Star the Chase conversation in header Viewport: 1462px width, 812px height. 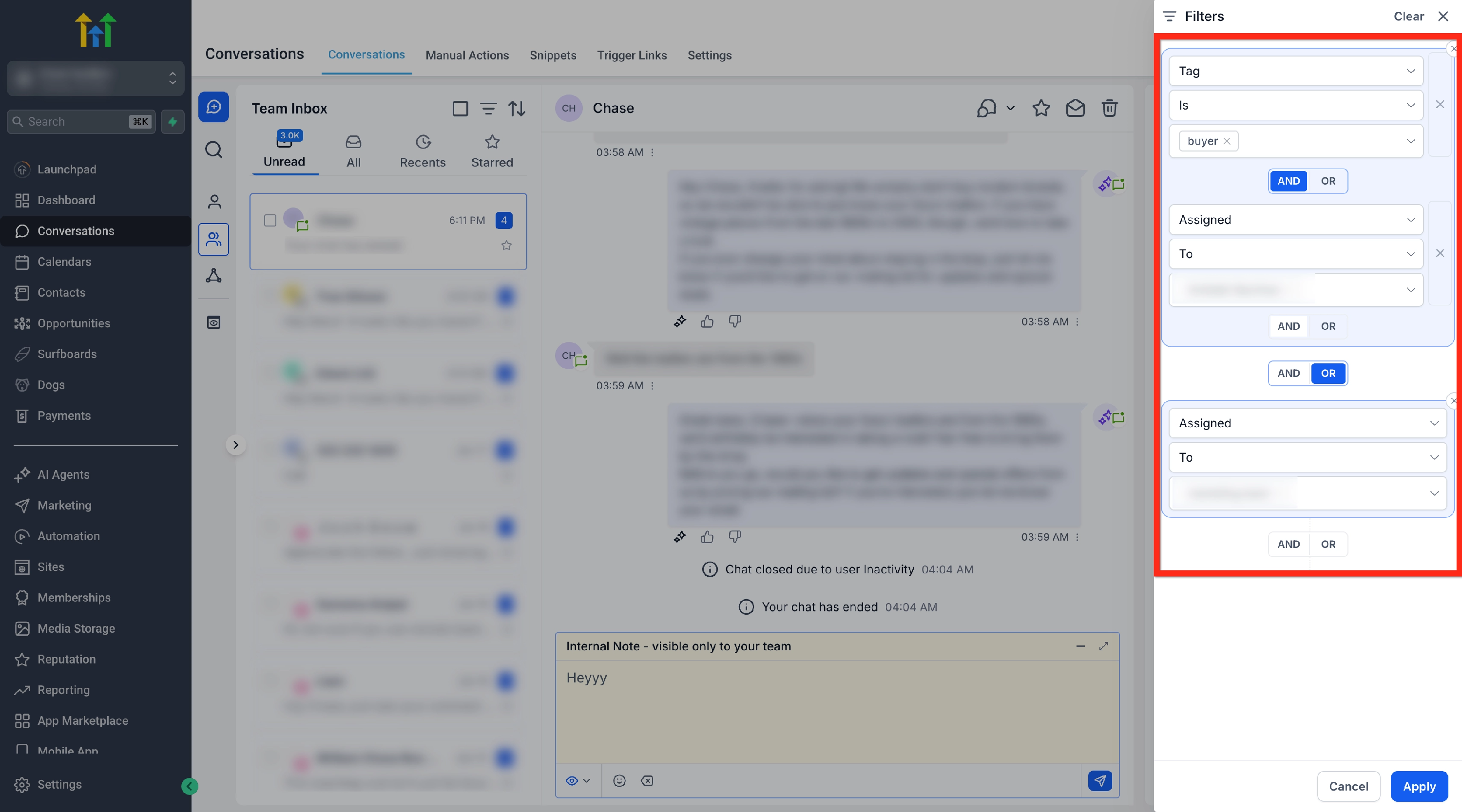pos(1040,108)
